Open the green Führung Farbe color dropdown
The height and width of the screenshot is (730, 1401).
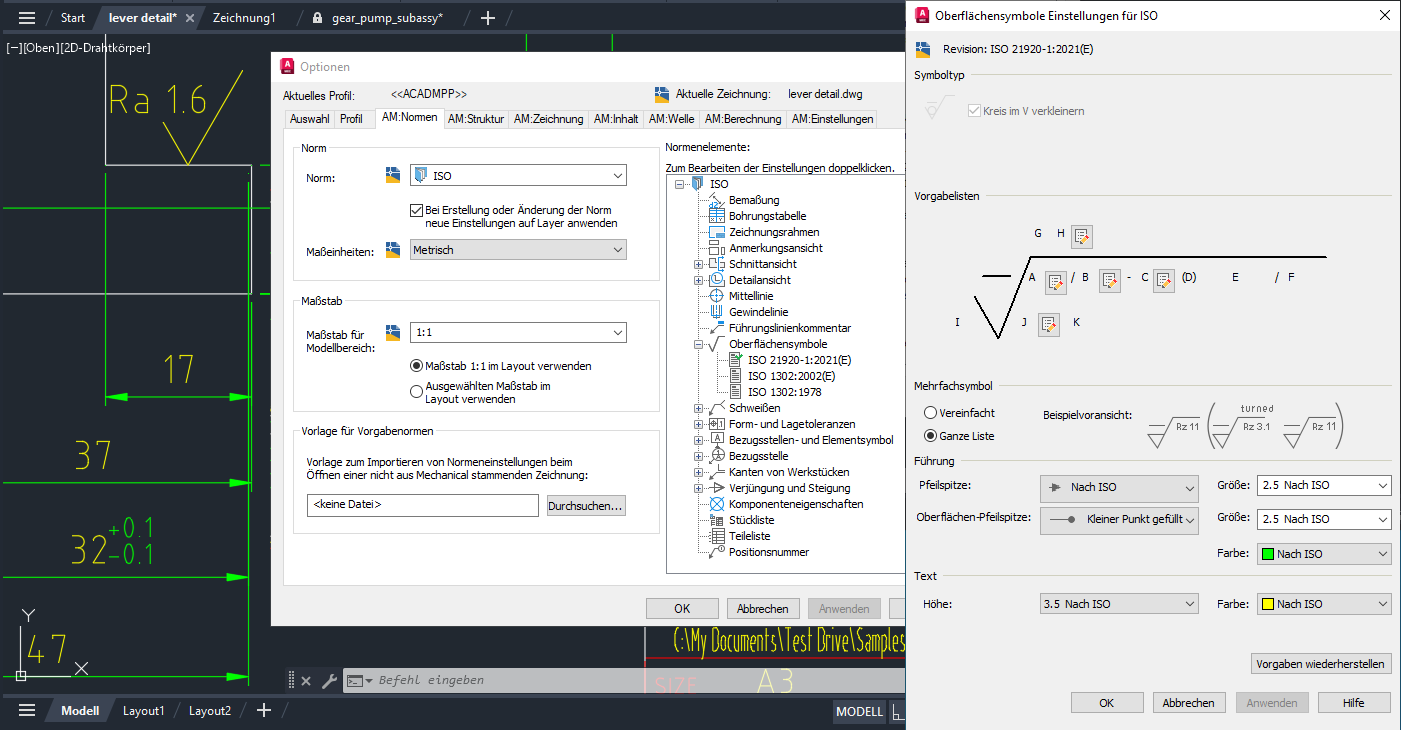(1324, 554)
